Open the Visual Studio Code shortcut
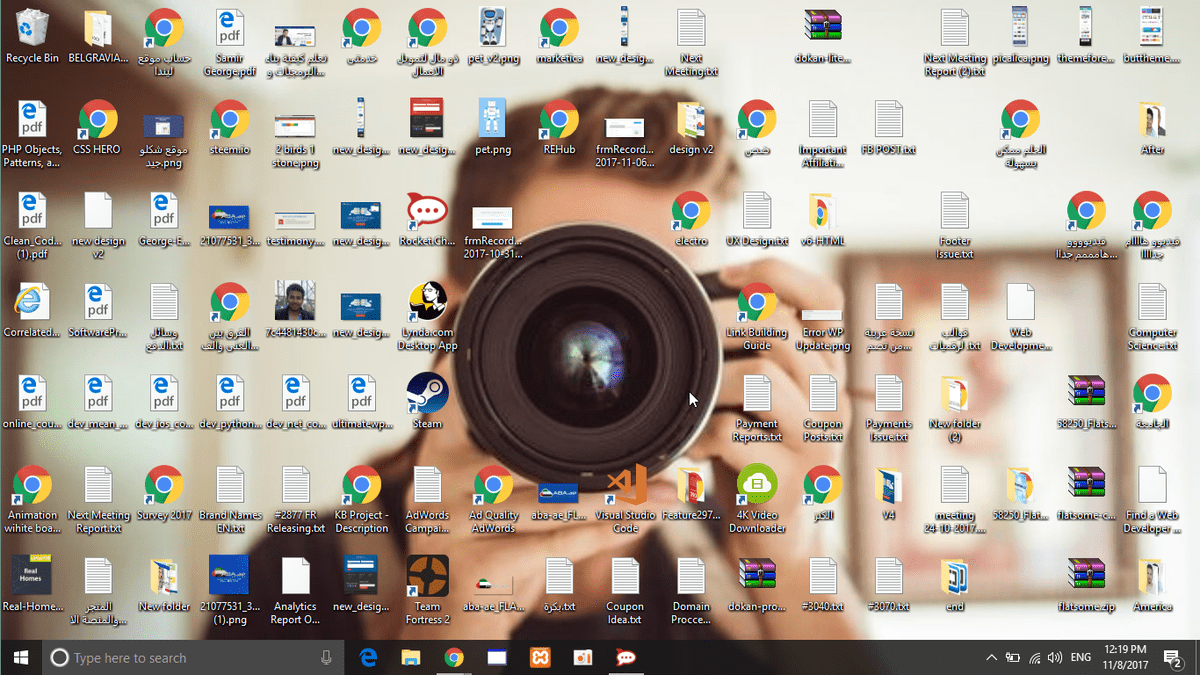Image resolution: width=1200 pixels, height=675 pixels. (625, 487)
